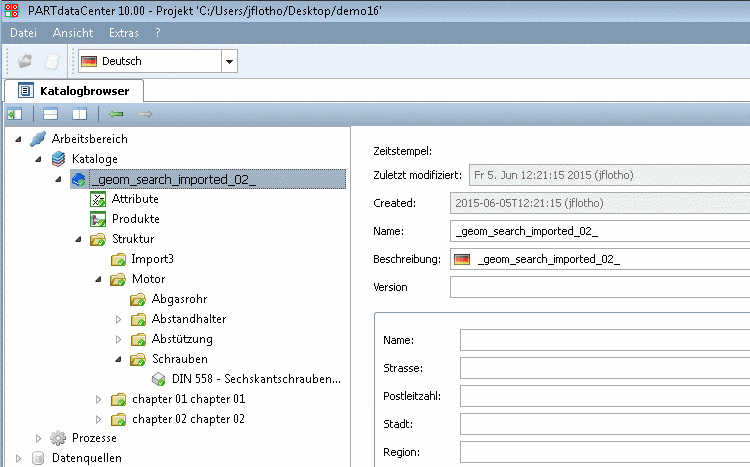Click the Produkte node icon
Screen dimensions: 750x467
pos(98,219)
